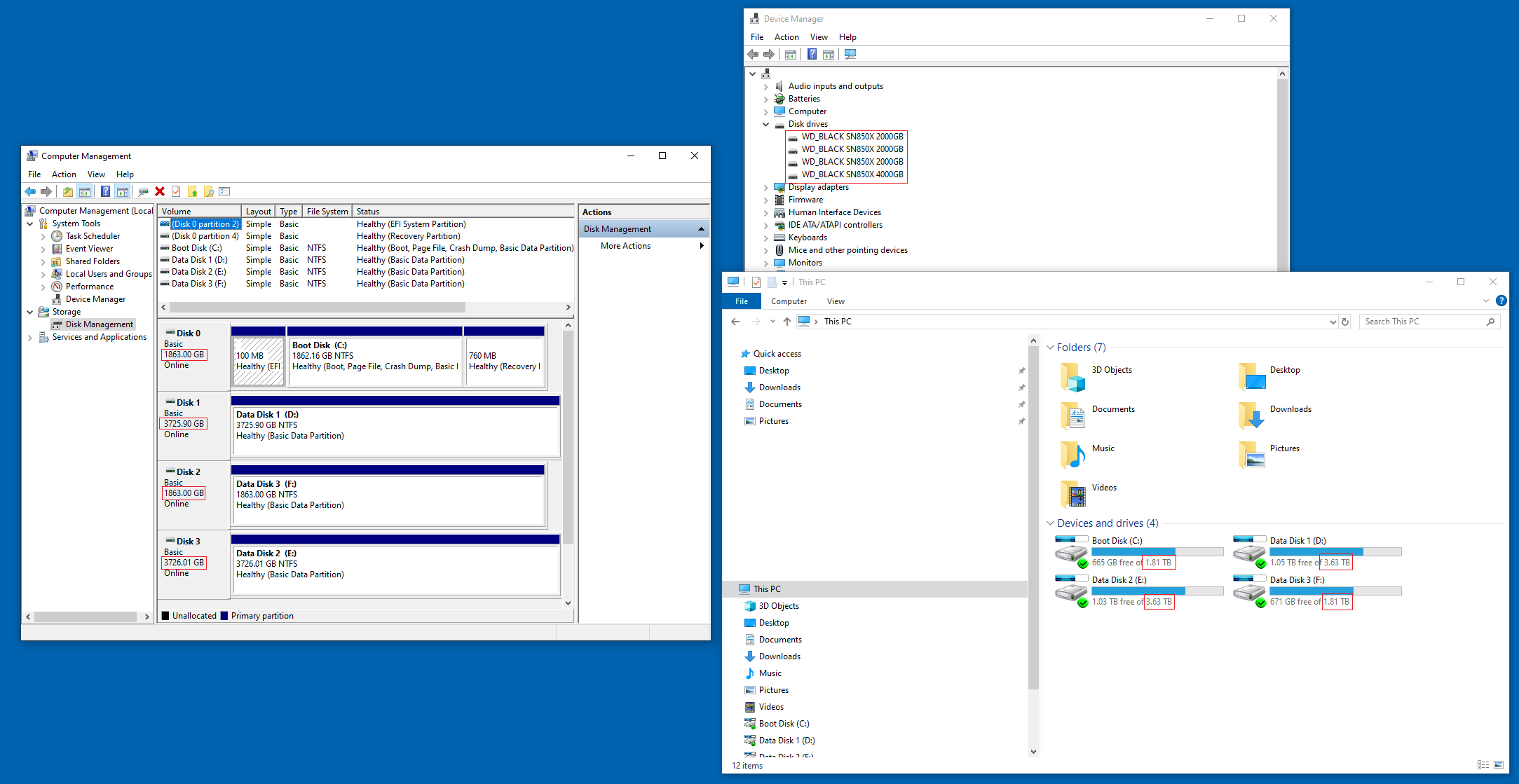Click the blue Help icon in File Explorer

(1501, 301)
